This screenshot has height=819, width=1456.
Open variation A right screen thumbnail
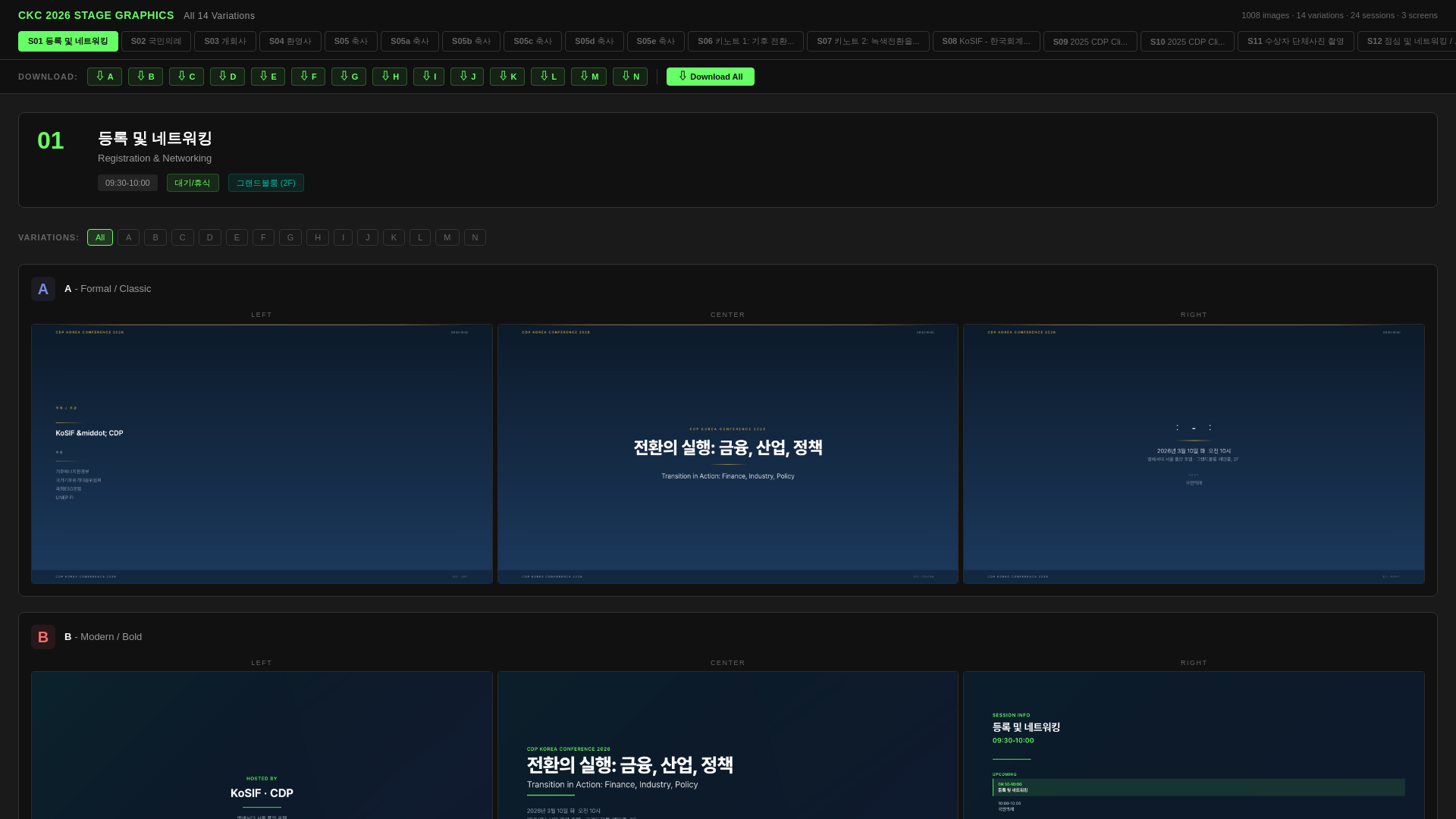tap(1194, 453)
